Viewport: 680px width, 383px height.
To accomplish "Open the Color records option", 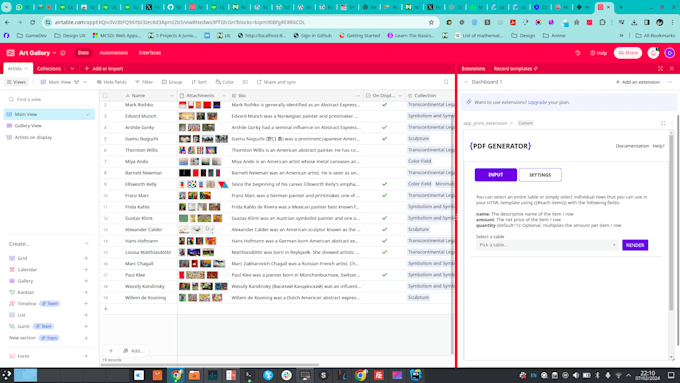I will pyautogui.click(x=225, y=82).
